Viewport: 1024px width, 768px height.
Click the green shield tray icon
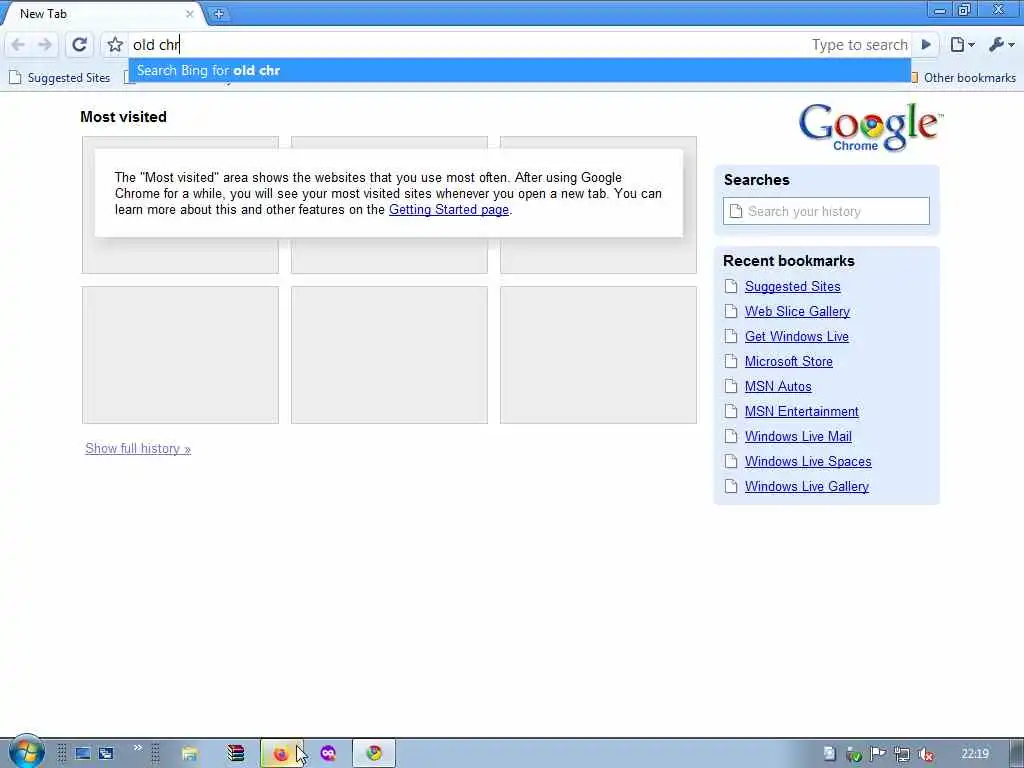[854, 754]
